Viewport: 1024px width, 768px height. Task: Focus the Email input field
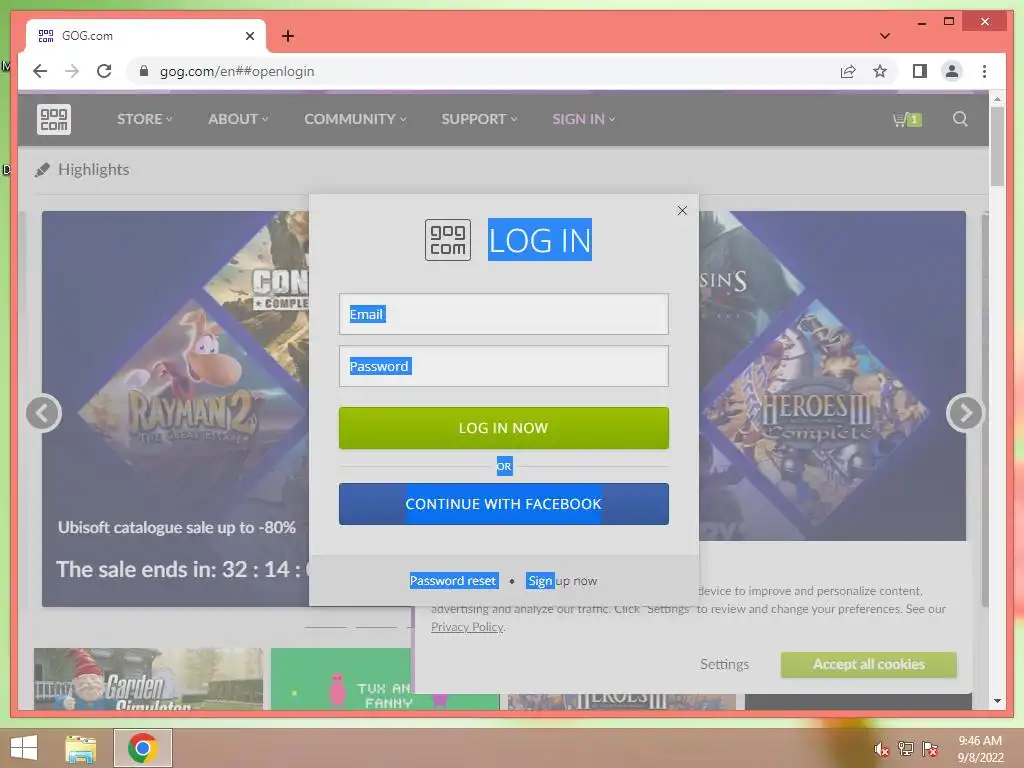pyautogui.click(x=504, y=314)
